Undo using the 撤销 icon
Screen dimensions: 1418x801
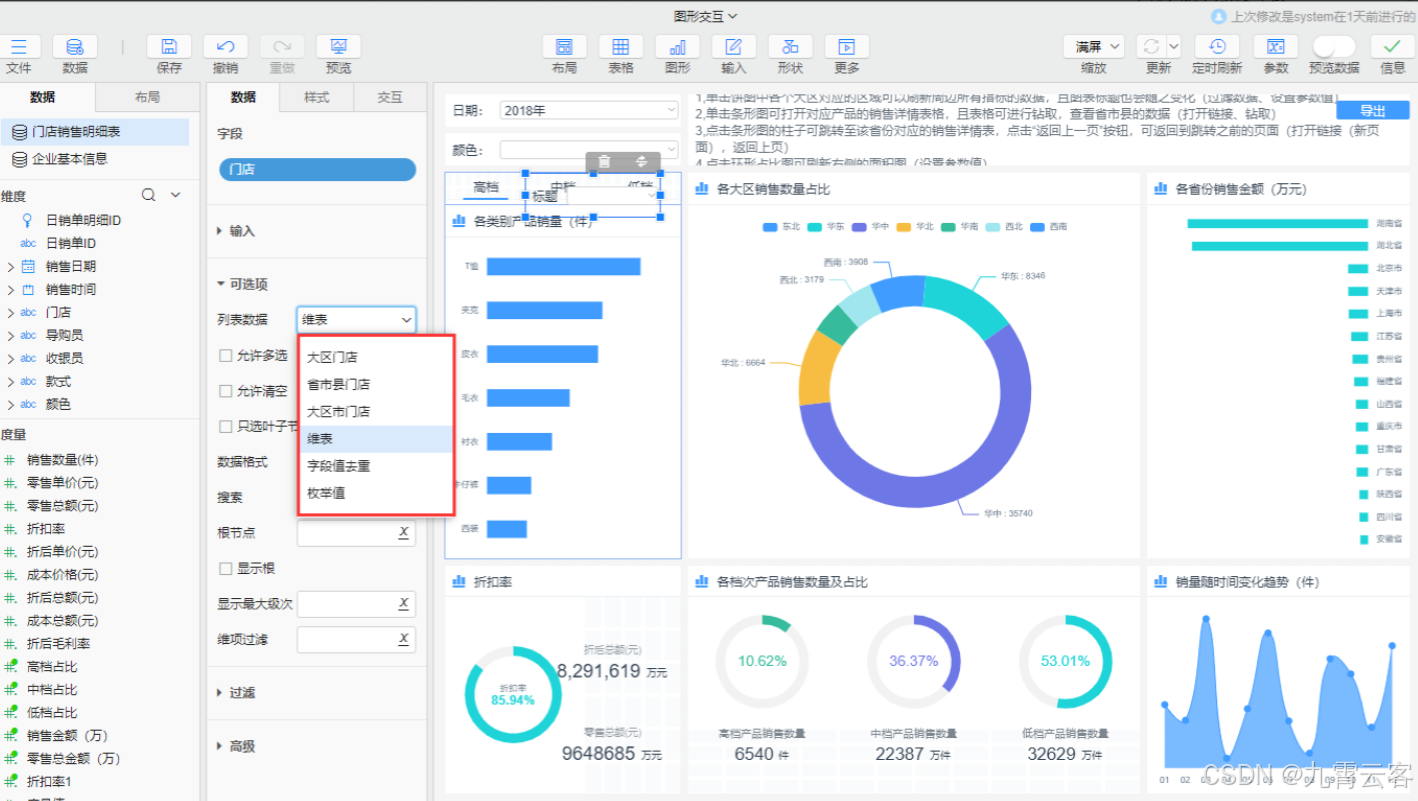(226, 47)
